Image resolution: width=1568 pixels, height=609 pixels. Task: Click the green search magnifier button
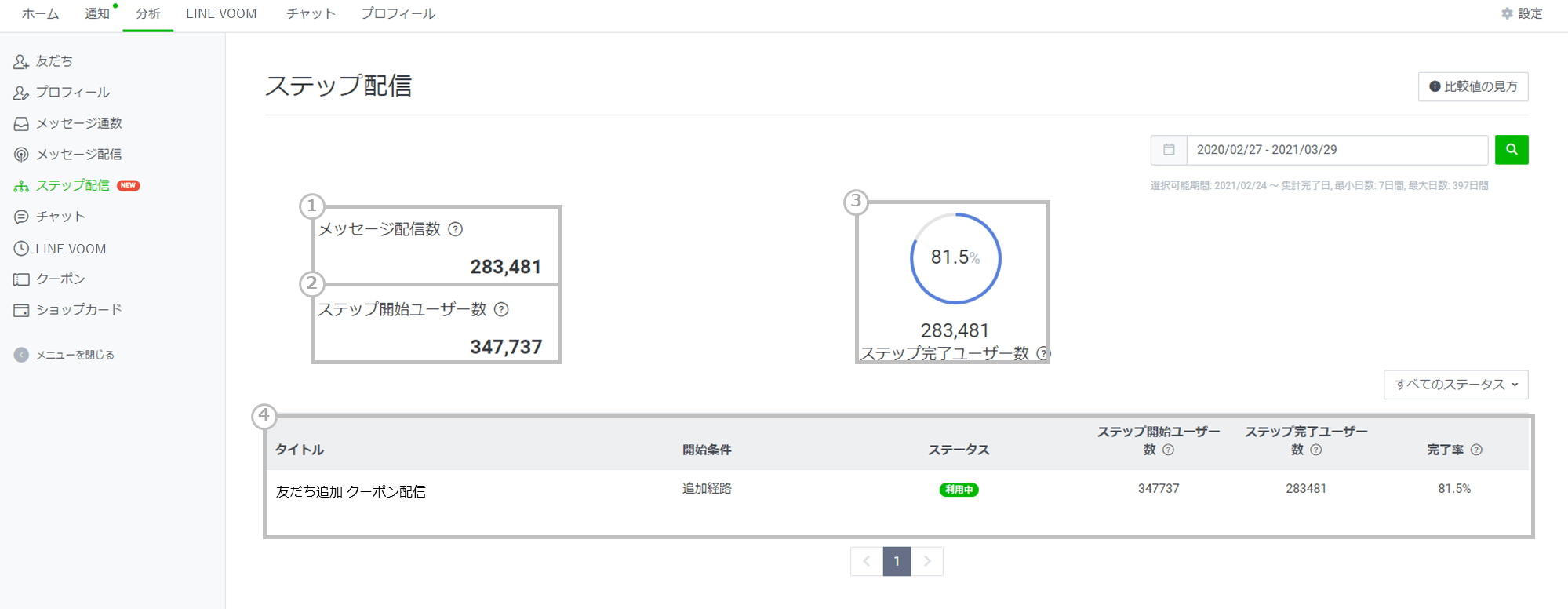tap(1511, 149)
